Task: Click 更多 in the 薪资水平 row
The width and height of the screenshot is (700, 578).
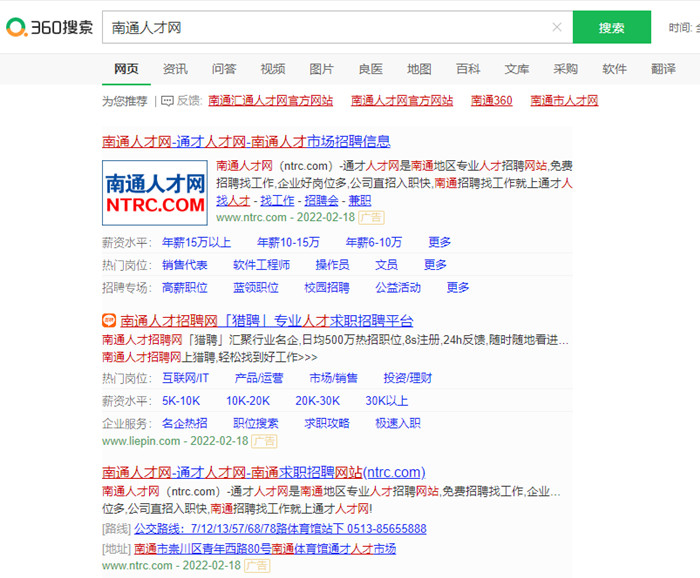Action: click(x=440, y=242)
